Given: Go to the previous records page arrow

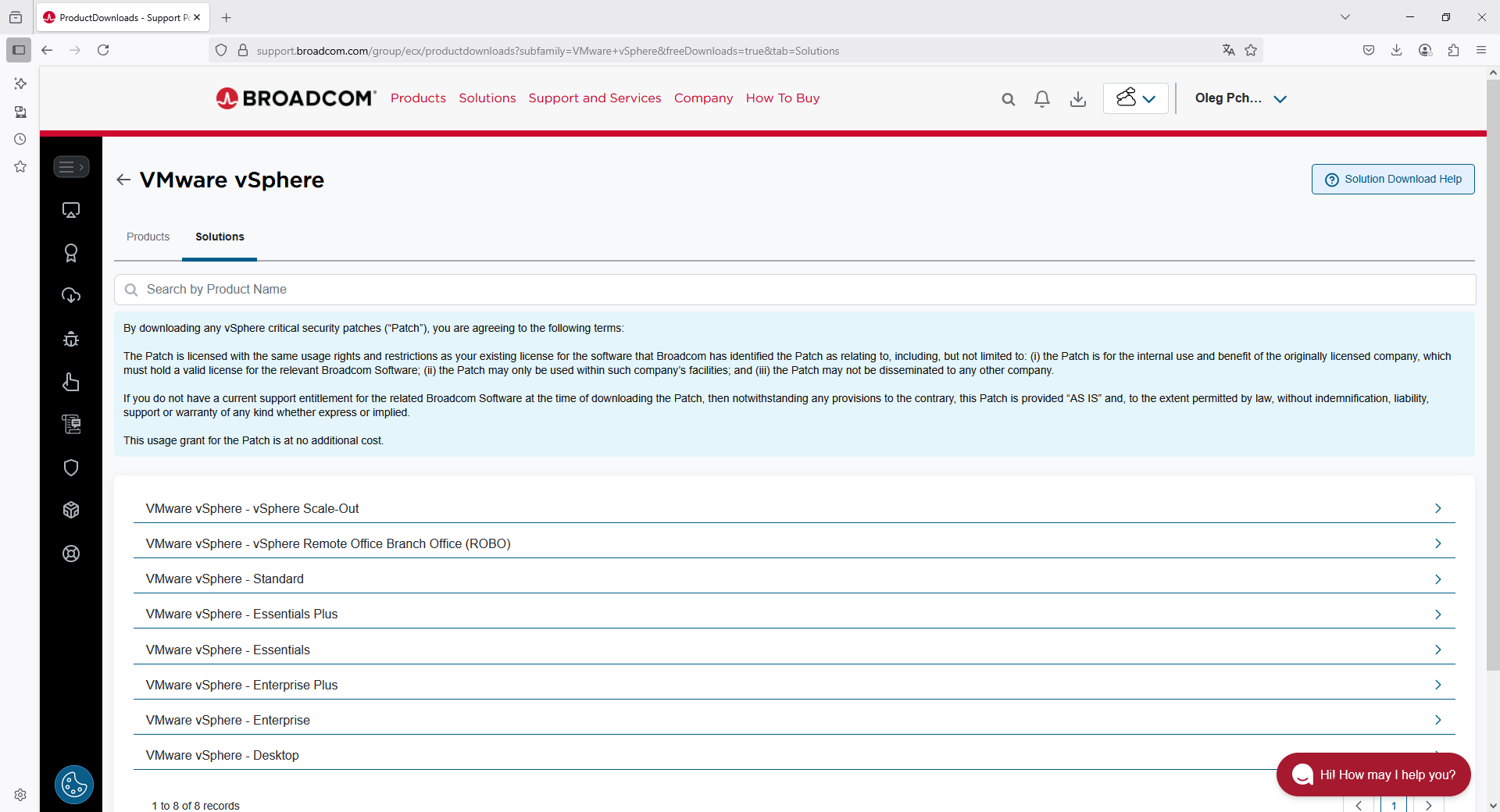Looking at the screenshot, I should (1359, 805).
